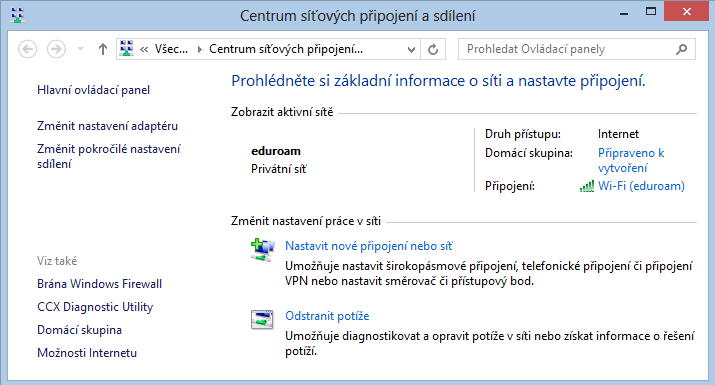This screenshot has height=385, width=715.
Task: Open Odstranit potíže troubleshooter
Action: pyautogui.click(x=327, y=316)
